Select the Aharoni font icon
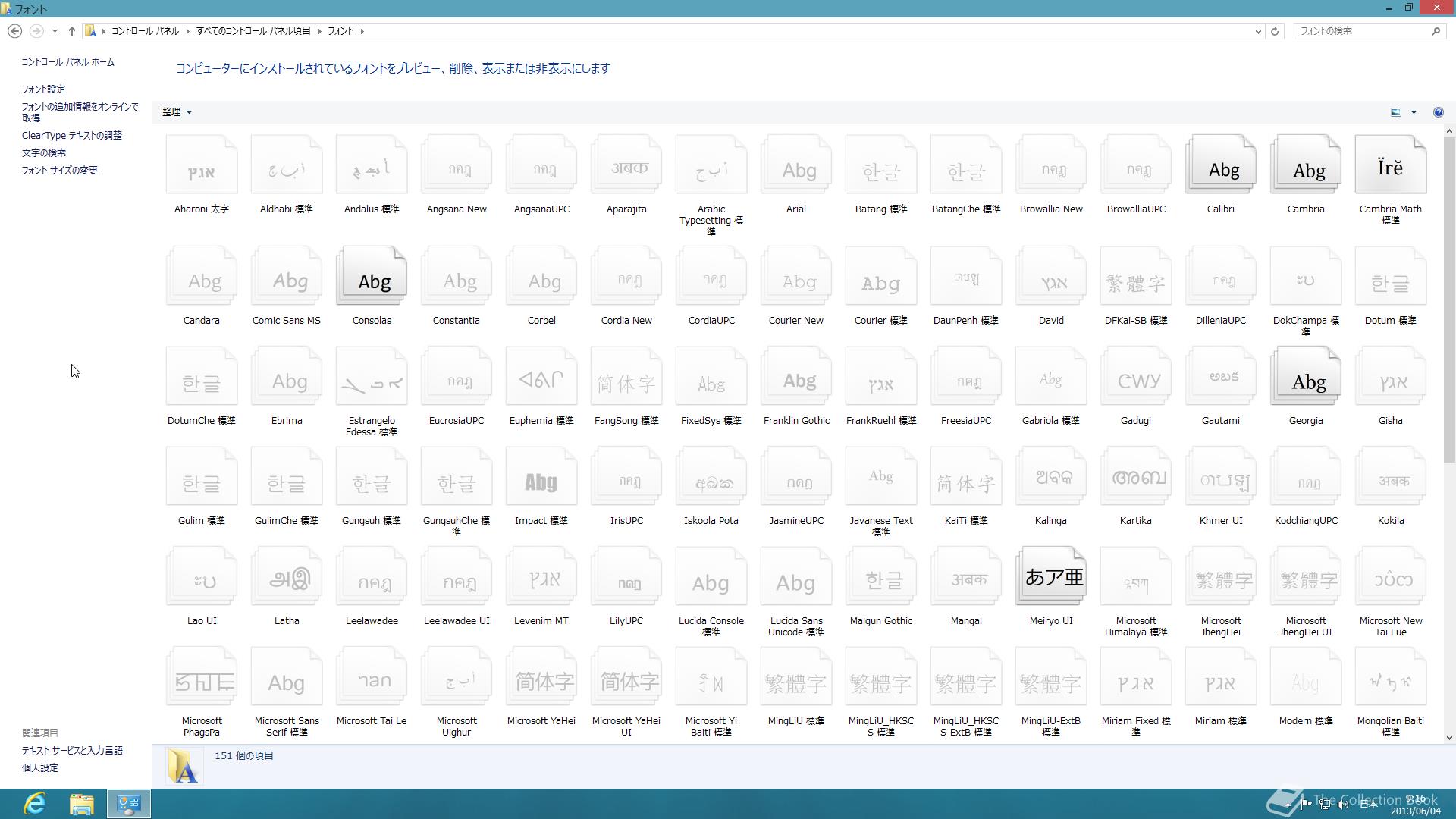Viewport: 1456px width, 819px height. (x=202, y=165)
